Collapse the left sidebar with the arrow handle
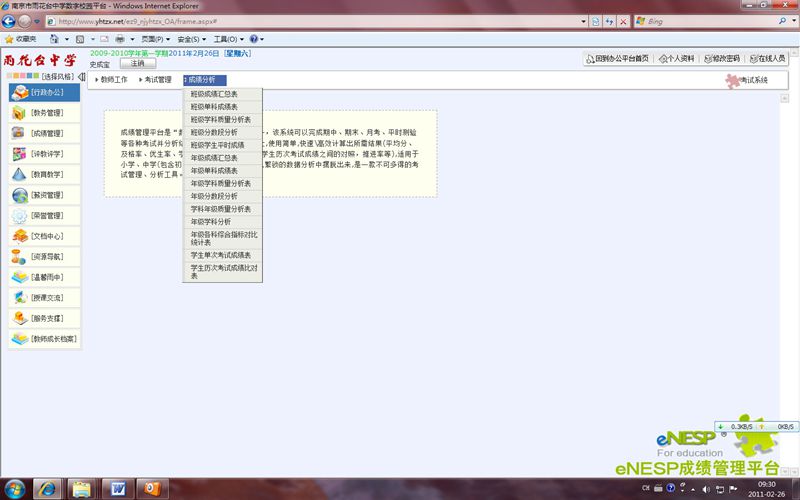The height and width of the screenshot is (500, 800). pyautogui.click(x=82, y=77)
